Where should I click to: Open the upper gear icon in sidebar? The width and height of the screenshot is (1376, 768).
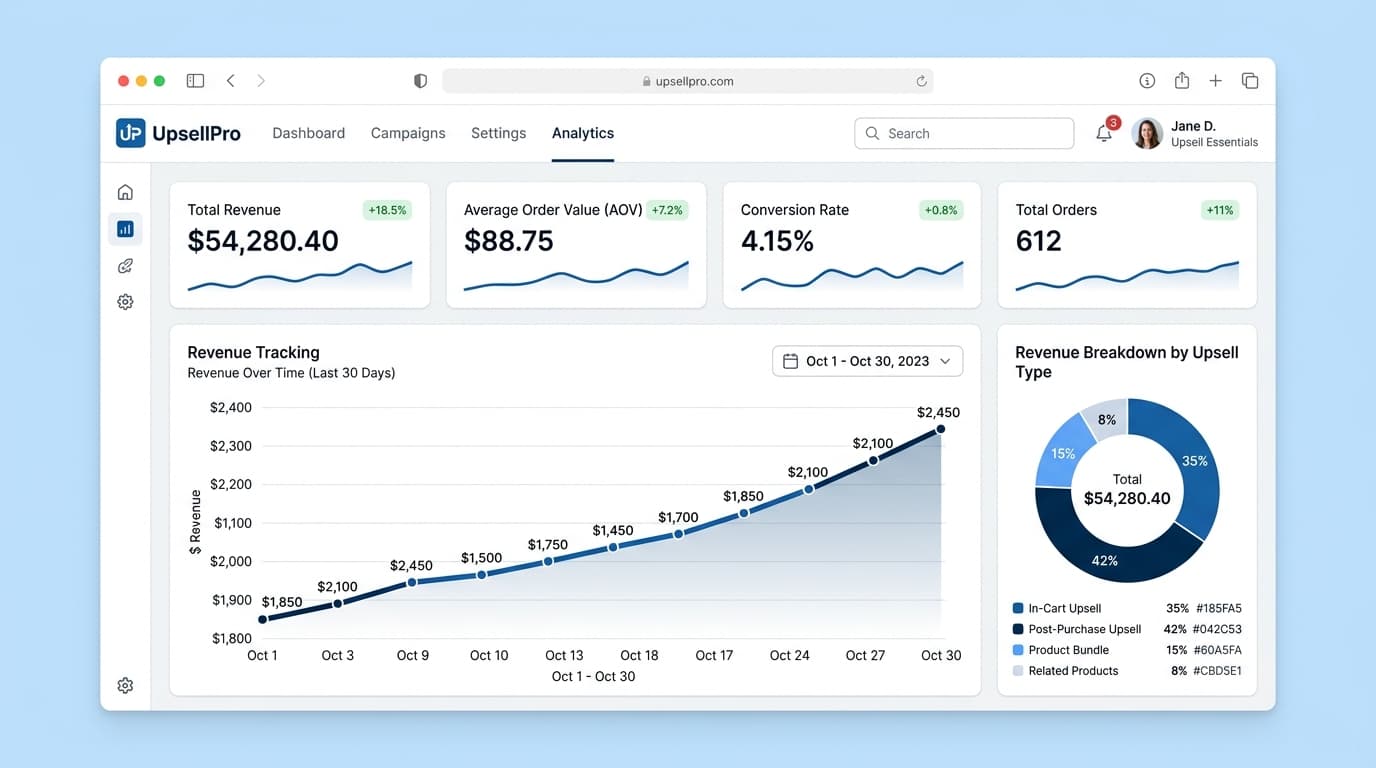coord(125,302)
